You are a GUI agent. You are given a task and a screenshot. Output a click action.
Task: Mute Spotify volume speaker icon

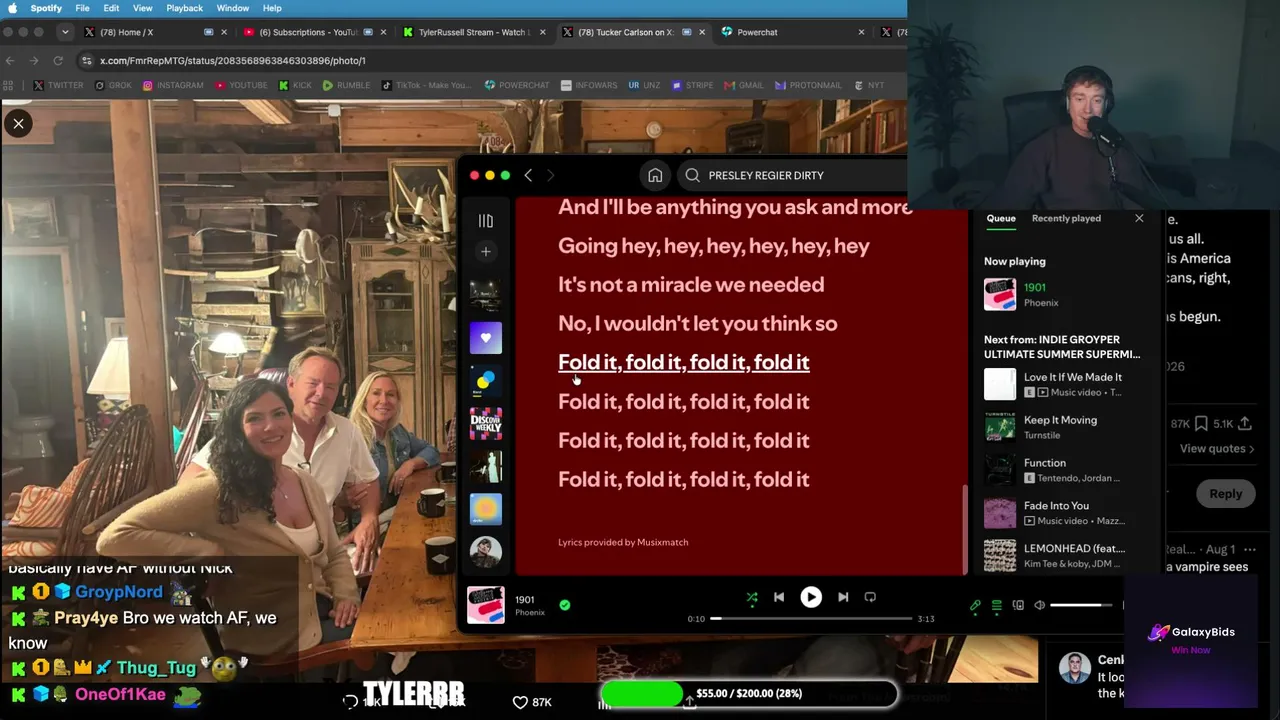(1040, 605)
